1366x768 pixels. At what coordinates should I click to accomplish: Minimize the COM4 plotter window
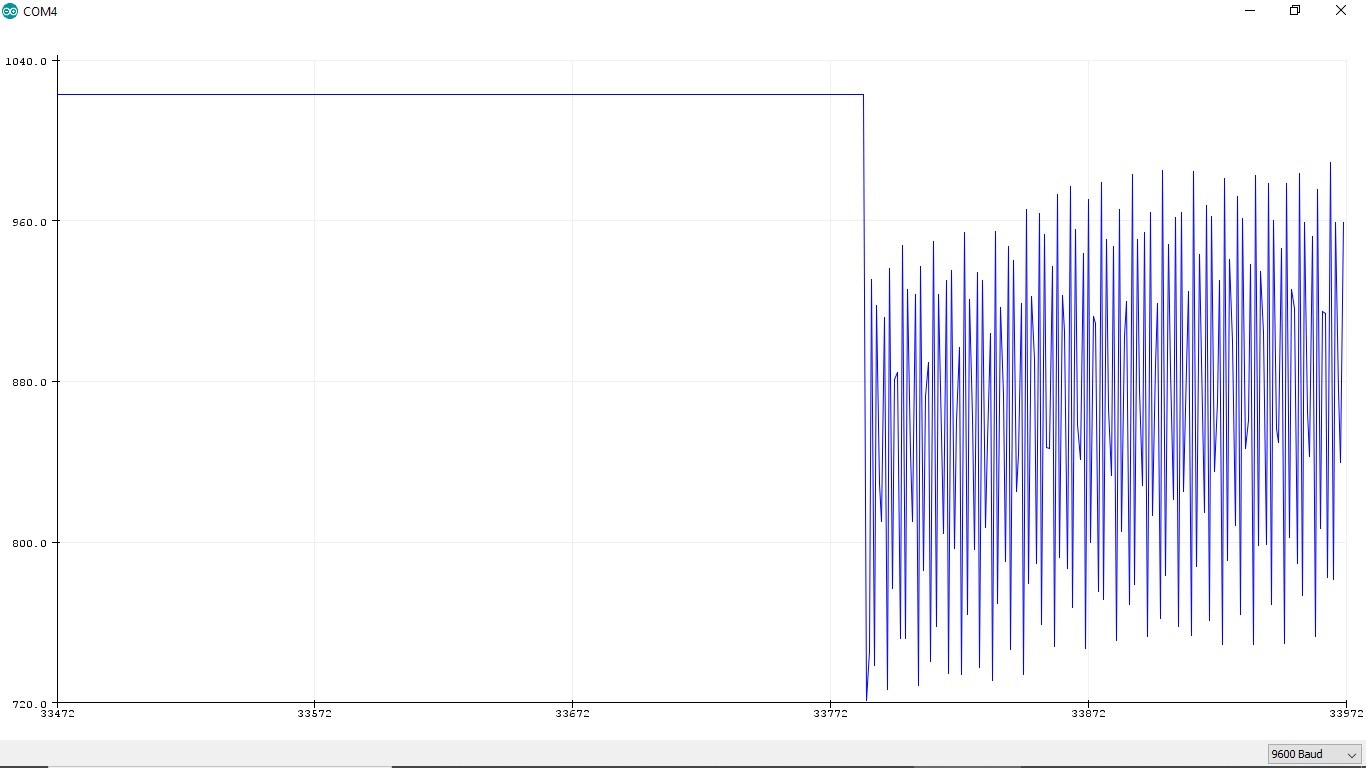[1250, 11]
